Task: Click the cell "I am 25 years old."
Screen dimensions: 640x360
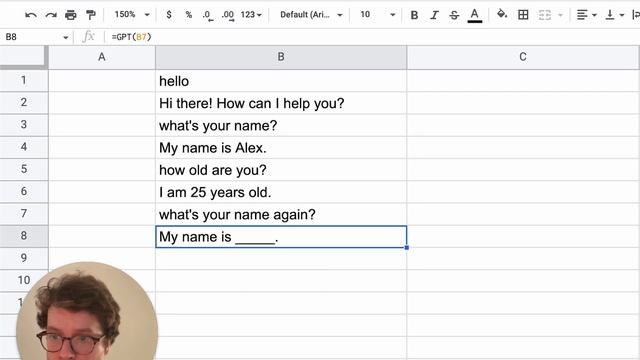Action: pos(281,192)
